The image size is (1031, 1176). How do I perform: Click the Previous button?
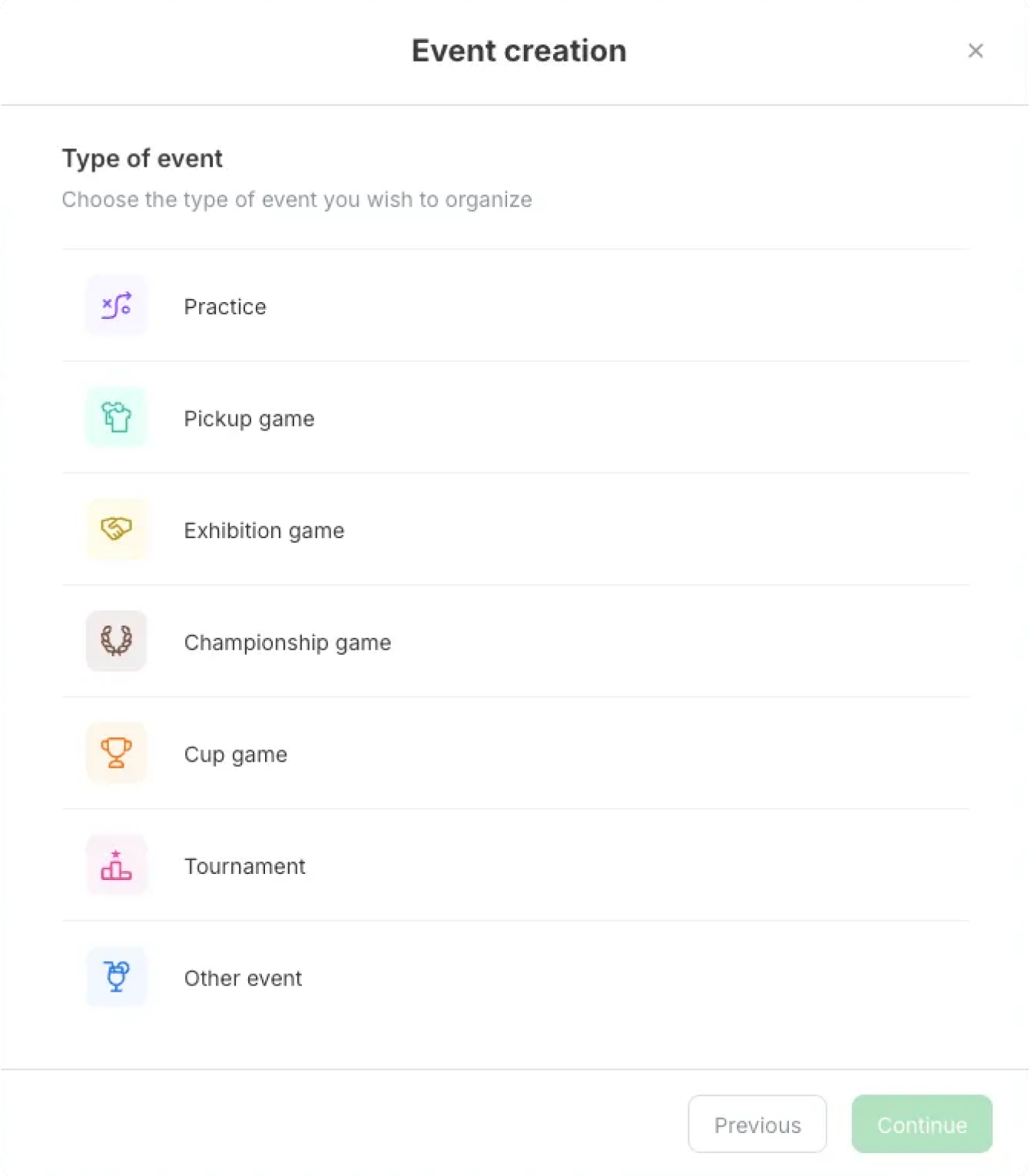coord(757,1125)
